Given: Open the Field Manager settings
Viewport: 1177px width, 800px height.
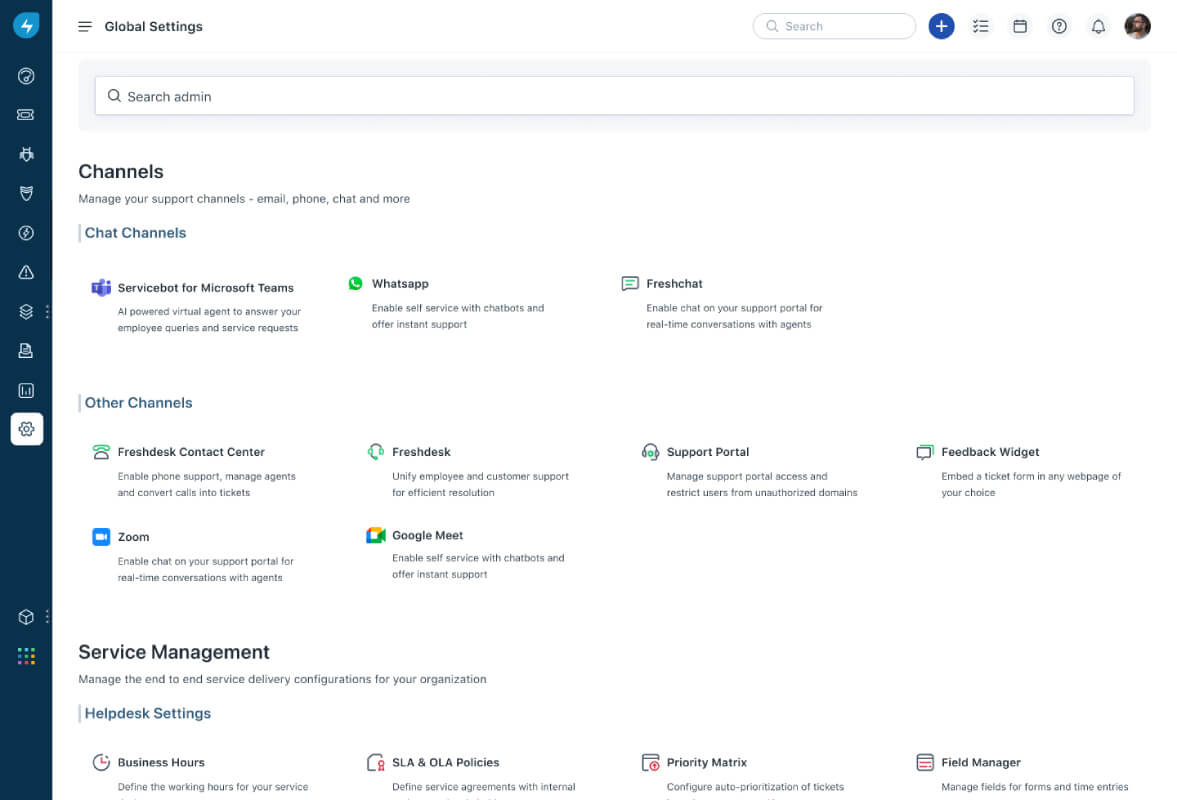Looking at the screenshot, I should (x=980, y=762).
